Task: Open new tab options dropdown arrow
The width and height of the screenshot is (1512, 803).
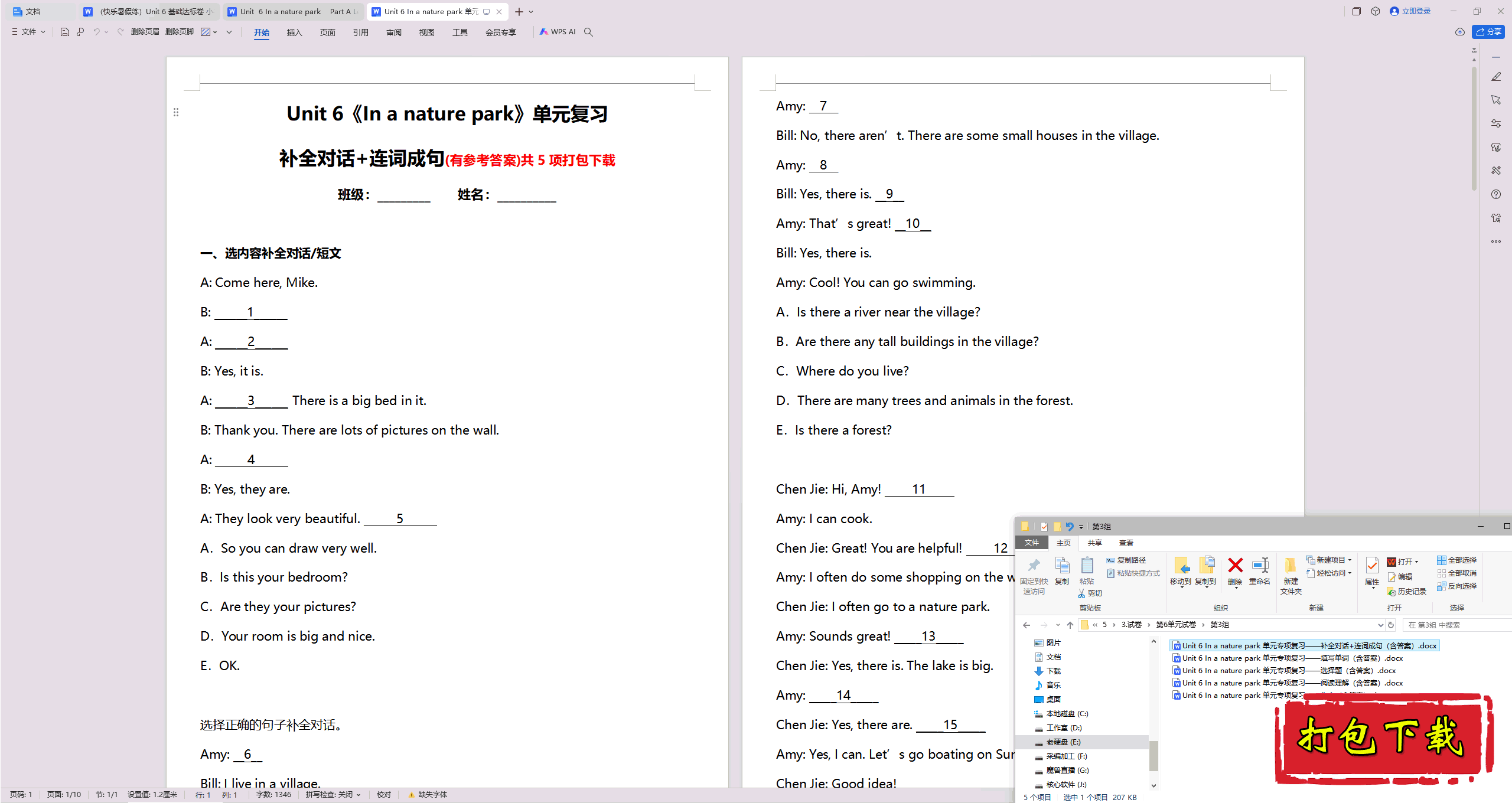Action: coord(531,12)
